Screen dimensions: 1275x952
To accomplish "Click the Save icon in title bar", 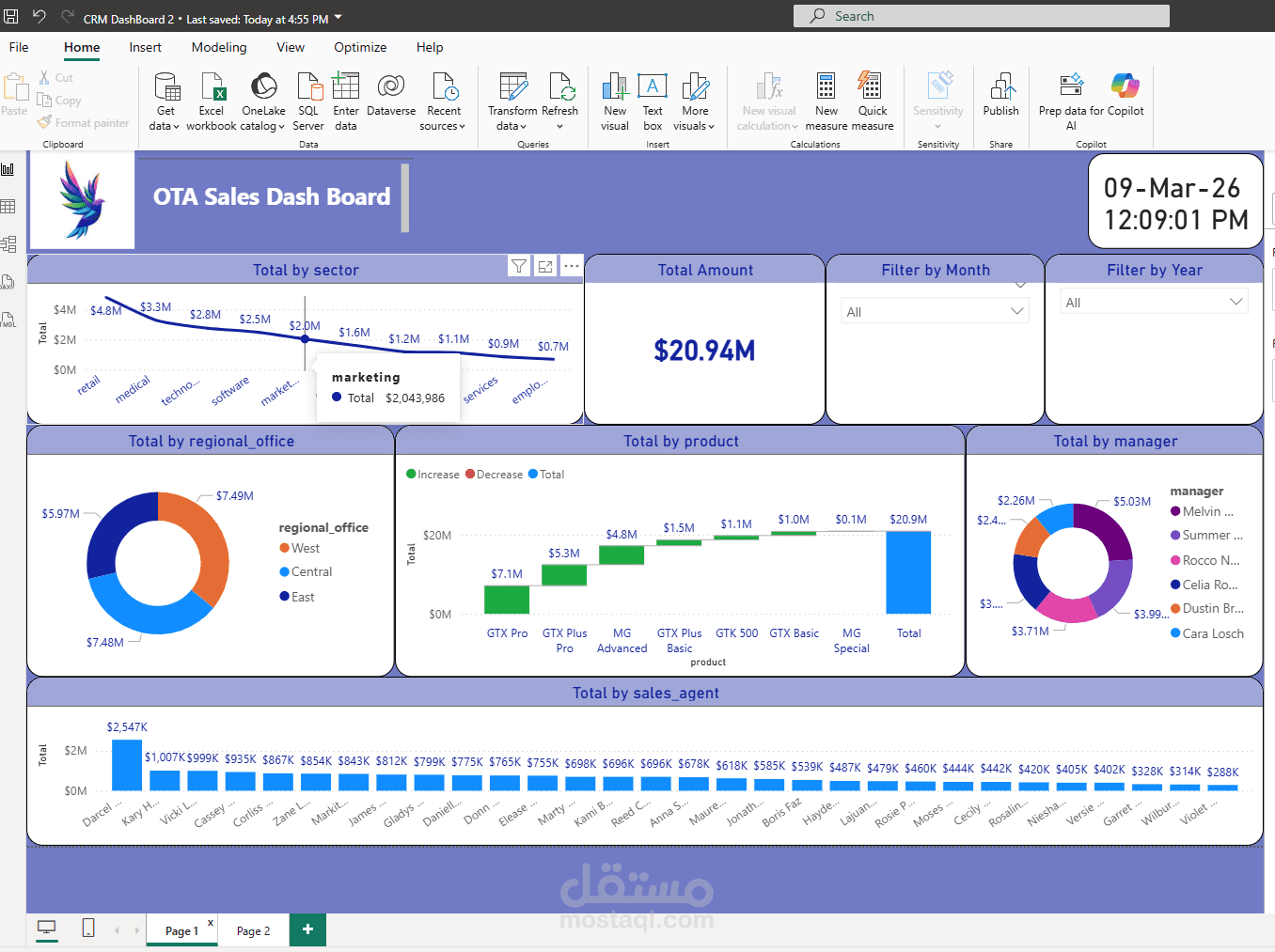I will [11, 16].
